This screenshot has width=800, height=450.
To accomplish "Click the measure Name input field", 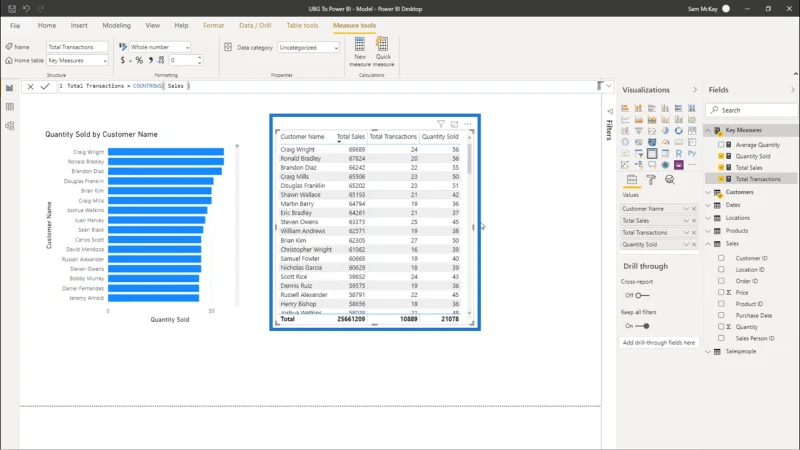I will [x=77, y=47].
